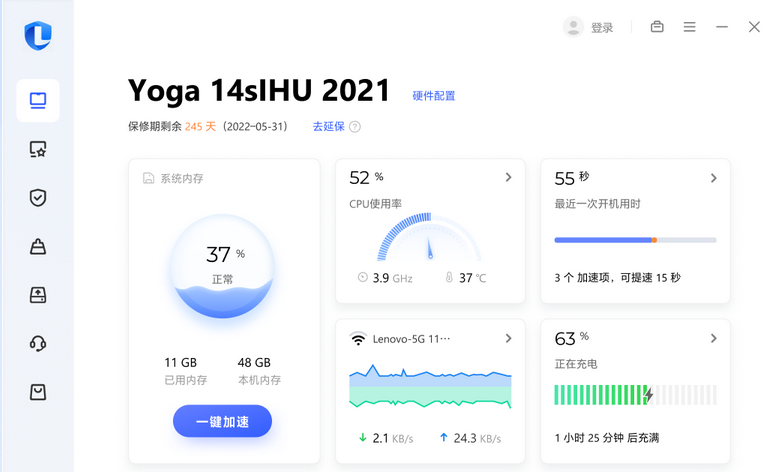This screenshot has width=779, height=472.
Task: Click the boot time progress bar
Action: click(x=635, y=240)
